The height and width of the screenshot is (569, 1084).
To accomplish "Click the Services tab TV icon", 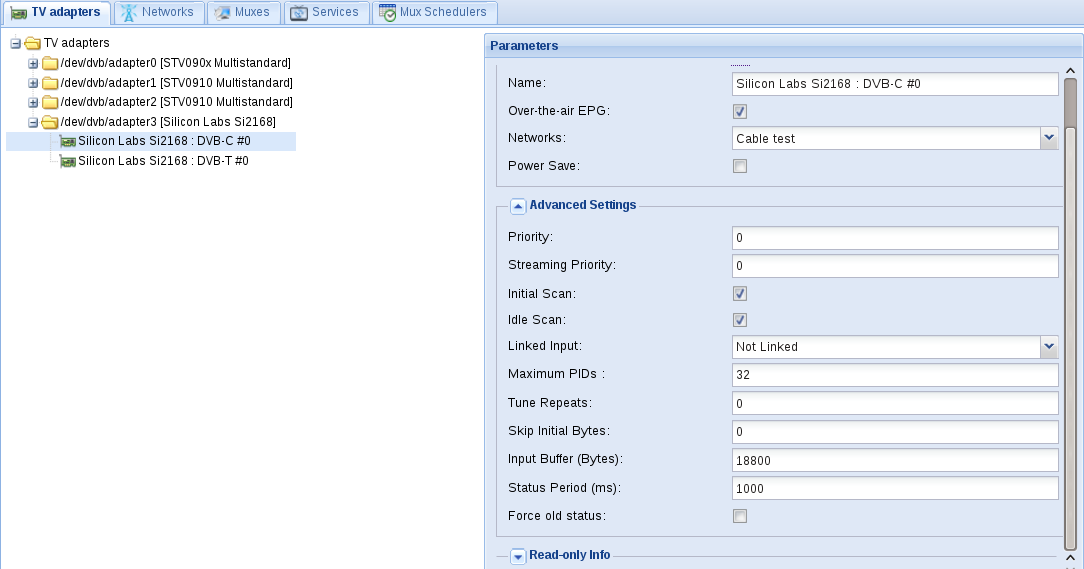I will 299,12.
